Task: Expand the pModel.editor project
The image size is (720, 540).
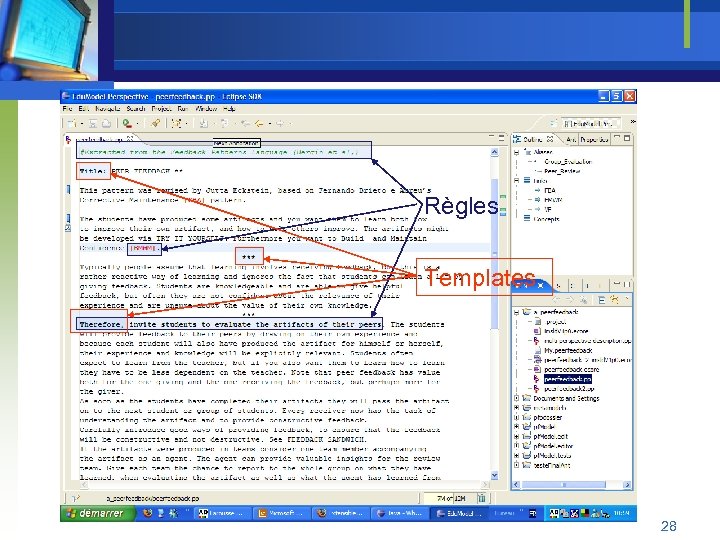Action: coord(517,446)
